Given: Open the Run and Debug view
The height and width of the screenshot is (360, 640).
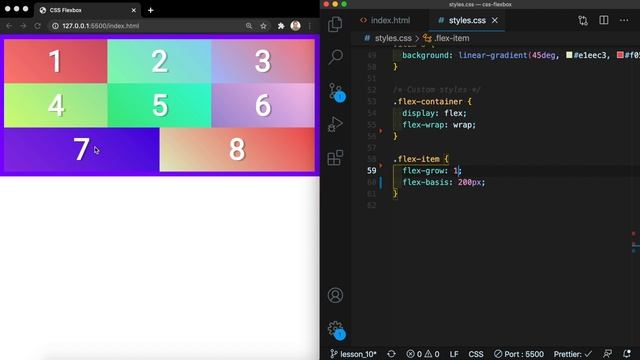Looking at the screenshot, I should pyautogui.click(x=335, y=124).
